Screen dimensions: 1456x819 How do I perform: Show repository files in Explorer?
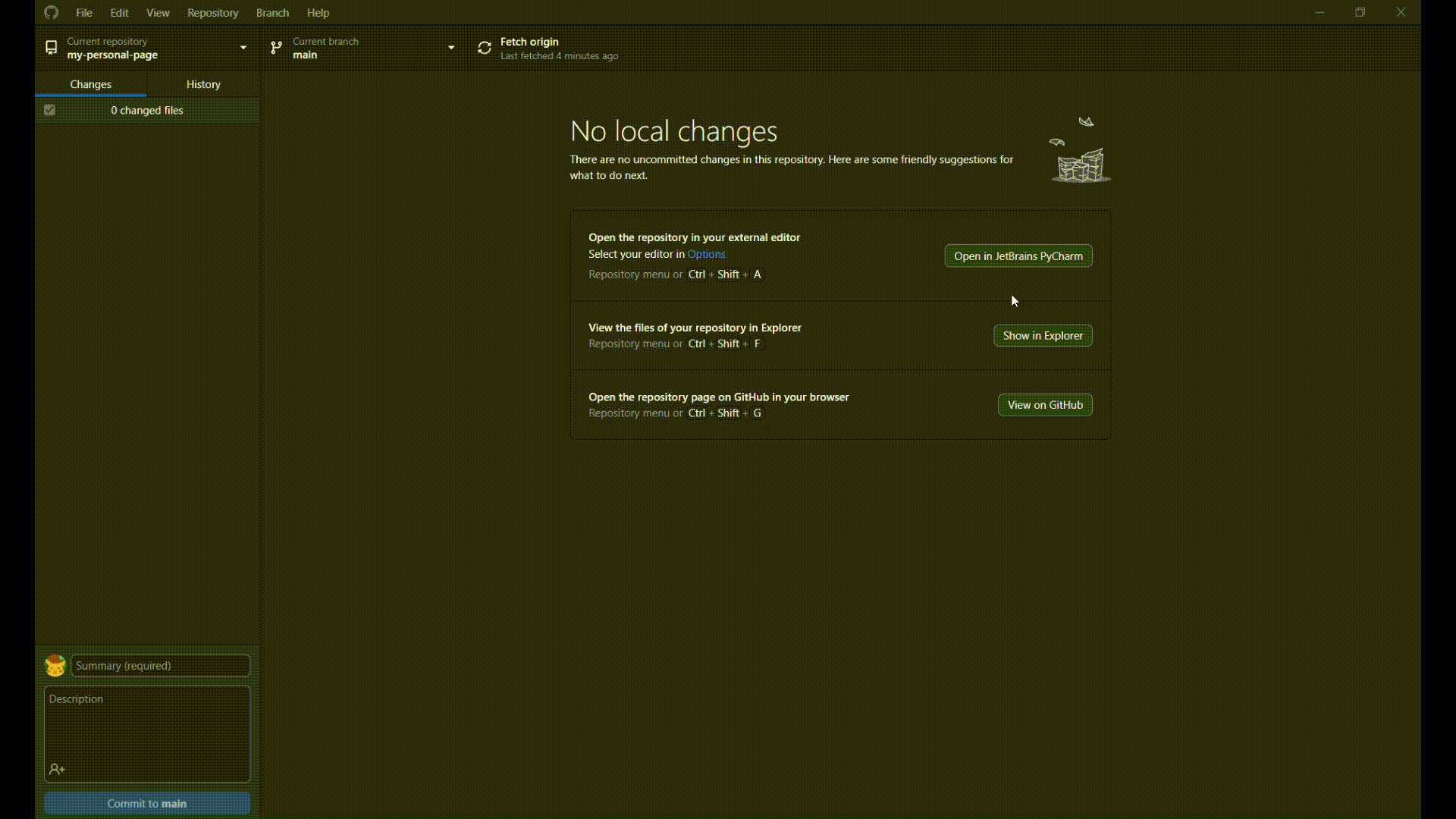tap(1043, 335)
